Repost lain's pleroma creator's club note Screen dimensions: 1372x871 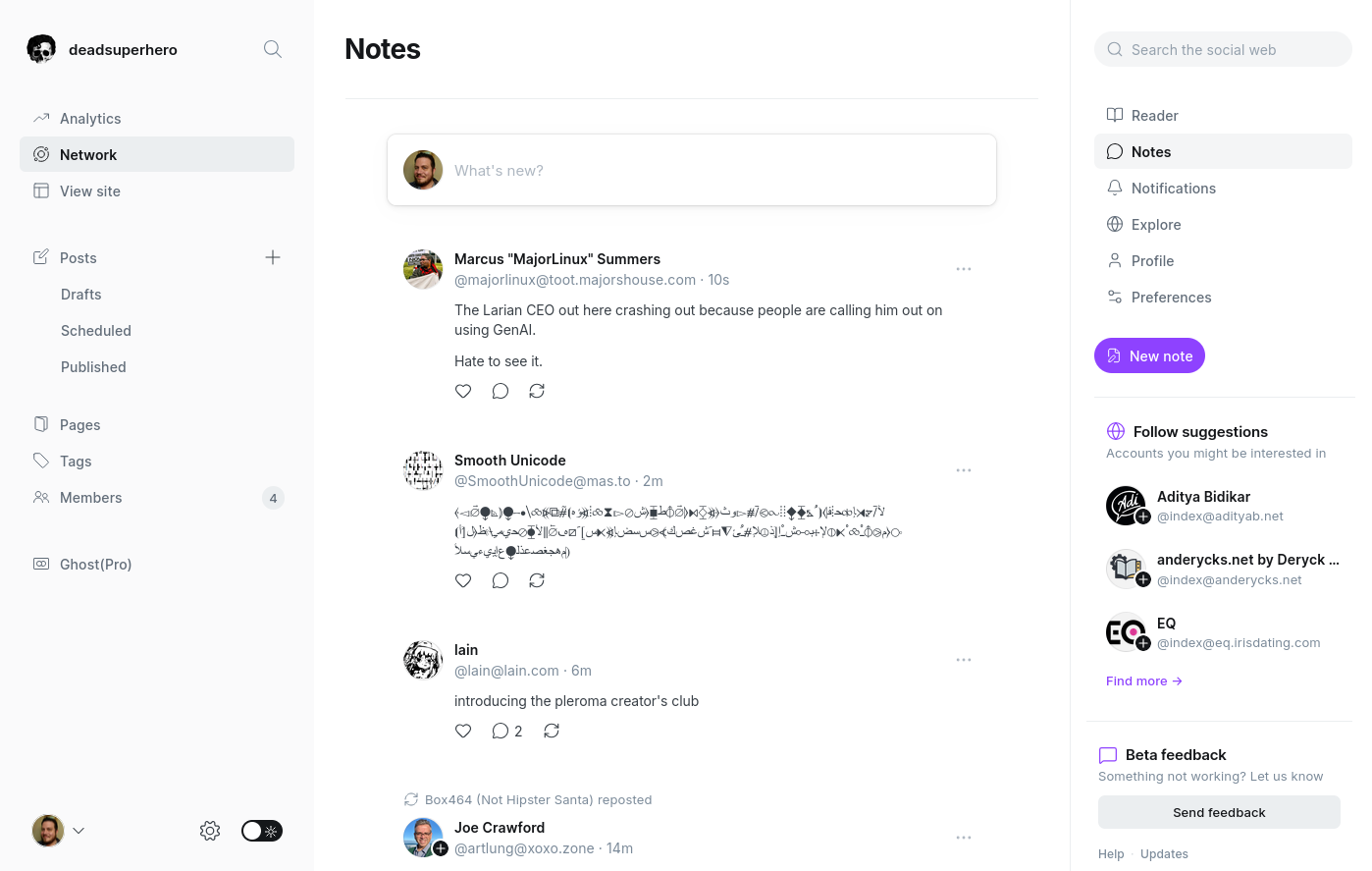point(552,731)
